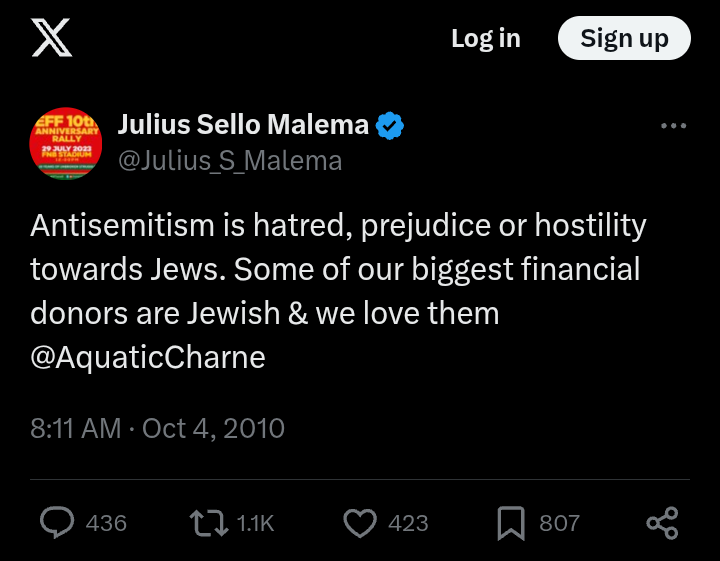Image resolution: width=720 pixels, height=561 pixels.
Task: Open the 1.1K reposts count
Action: point(255,523)
